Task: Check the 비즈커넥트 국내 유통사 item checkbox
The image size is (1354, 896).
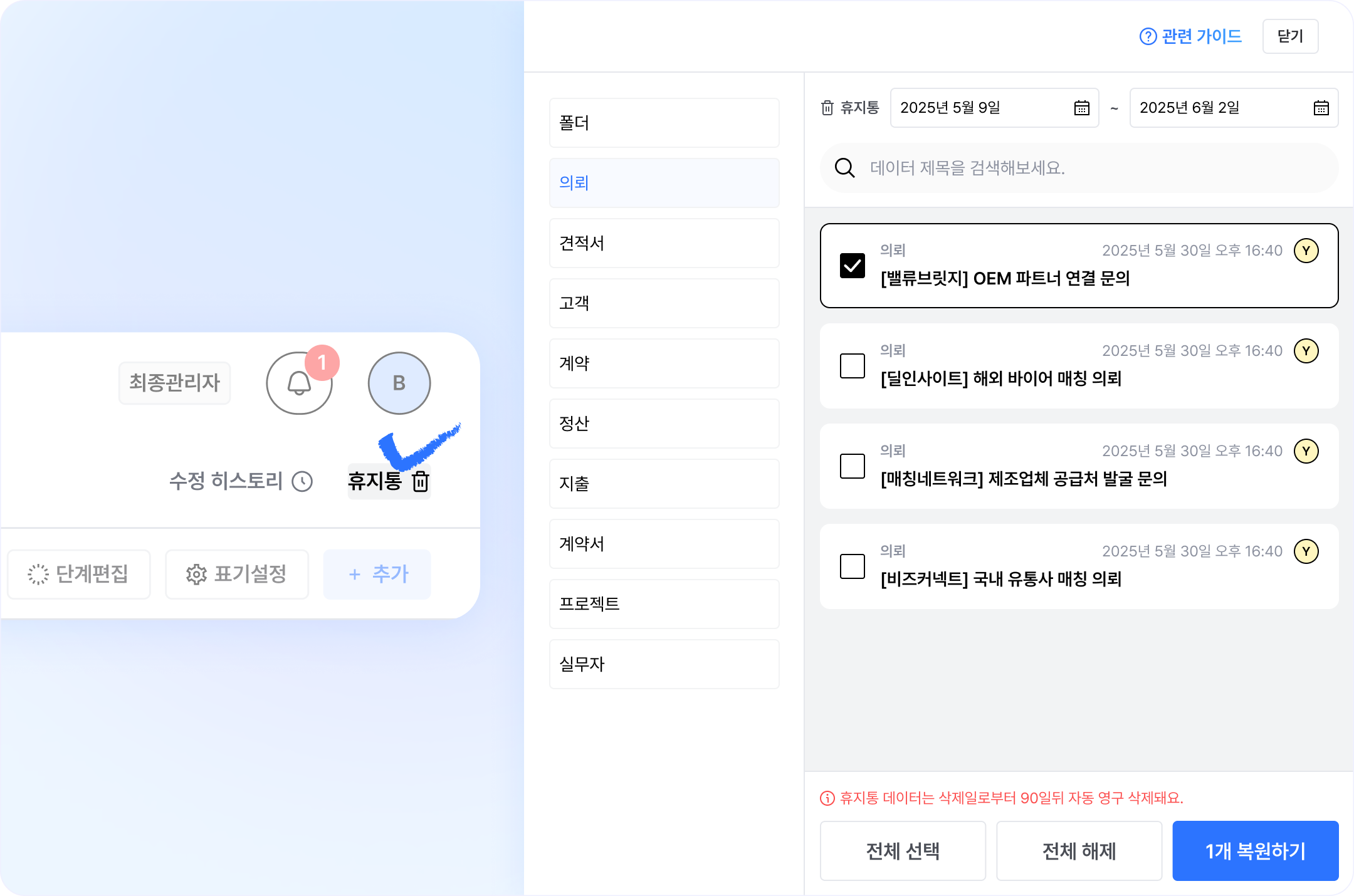Action: coord(853,566)
